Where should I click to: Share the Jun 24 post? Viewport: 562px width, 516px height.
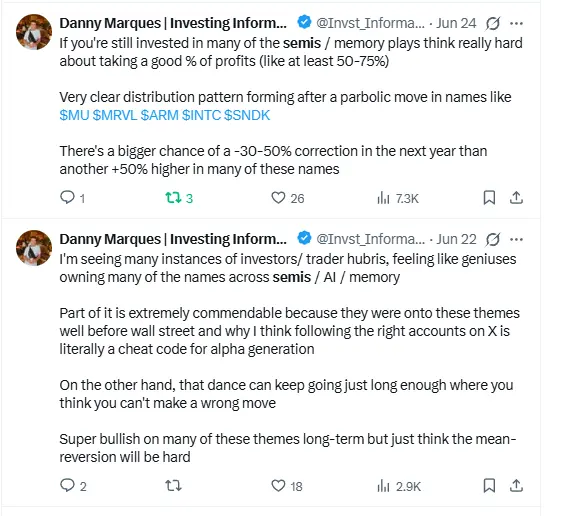516,198
